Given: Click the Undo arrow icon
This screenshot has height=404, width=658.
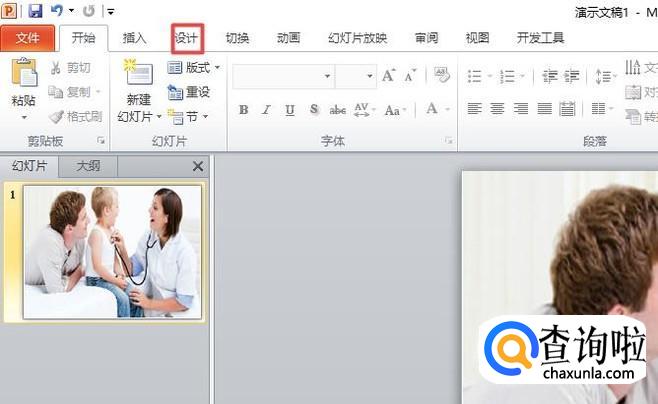Looking at the screenshot, I should coord(56,11).
